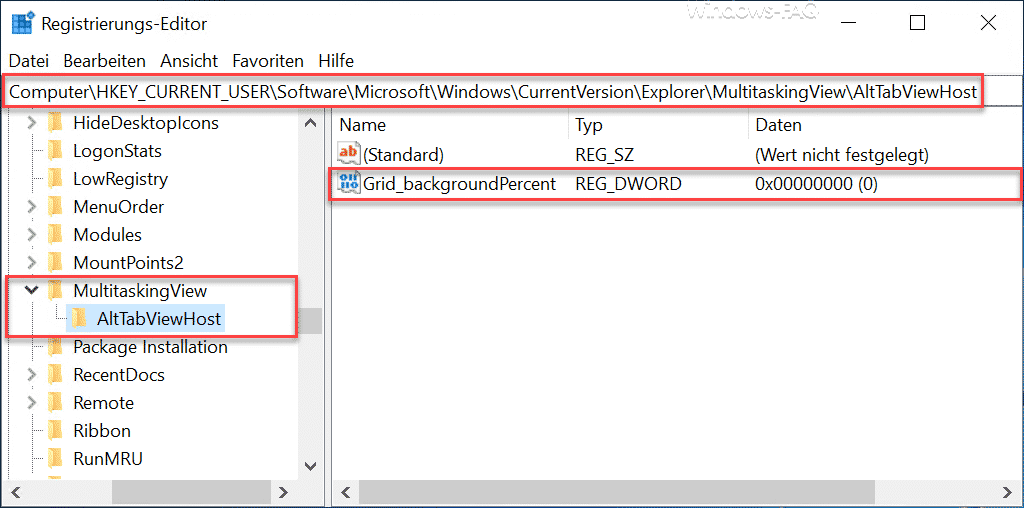Select the Grid_backgroundPercent value name
1024x508 pixels.
pos(460,185)
